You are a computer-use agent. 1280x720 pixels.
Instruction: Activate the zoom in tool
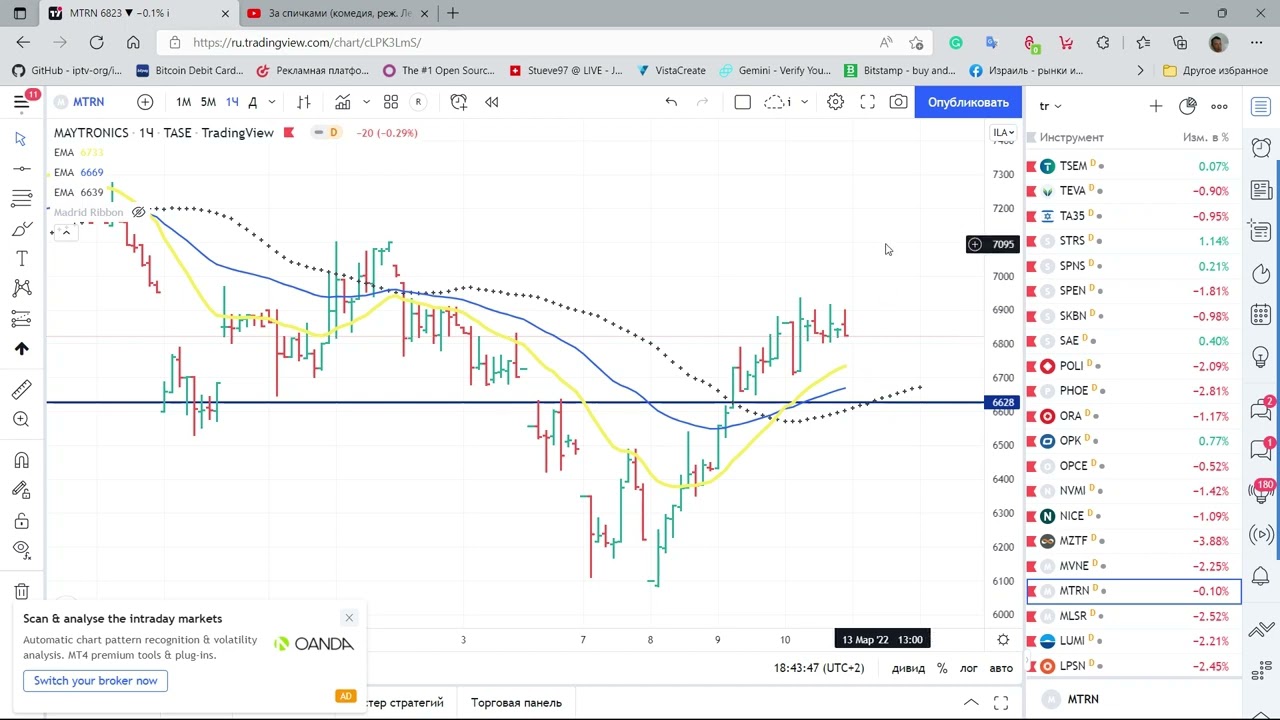pyautogui.click(x=21, y=419)
